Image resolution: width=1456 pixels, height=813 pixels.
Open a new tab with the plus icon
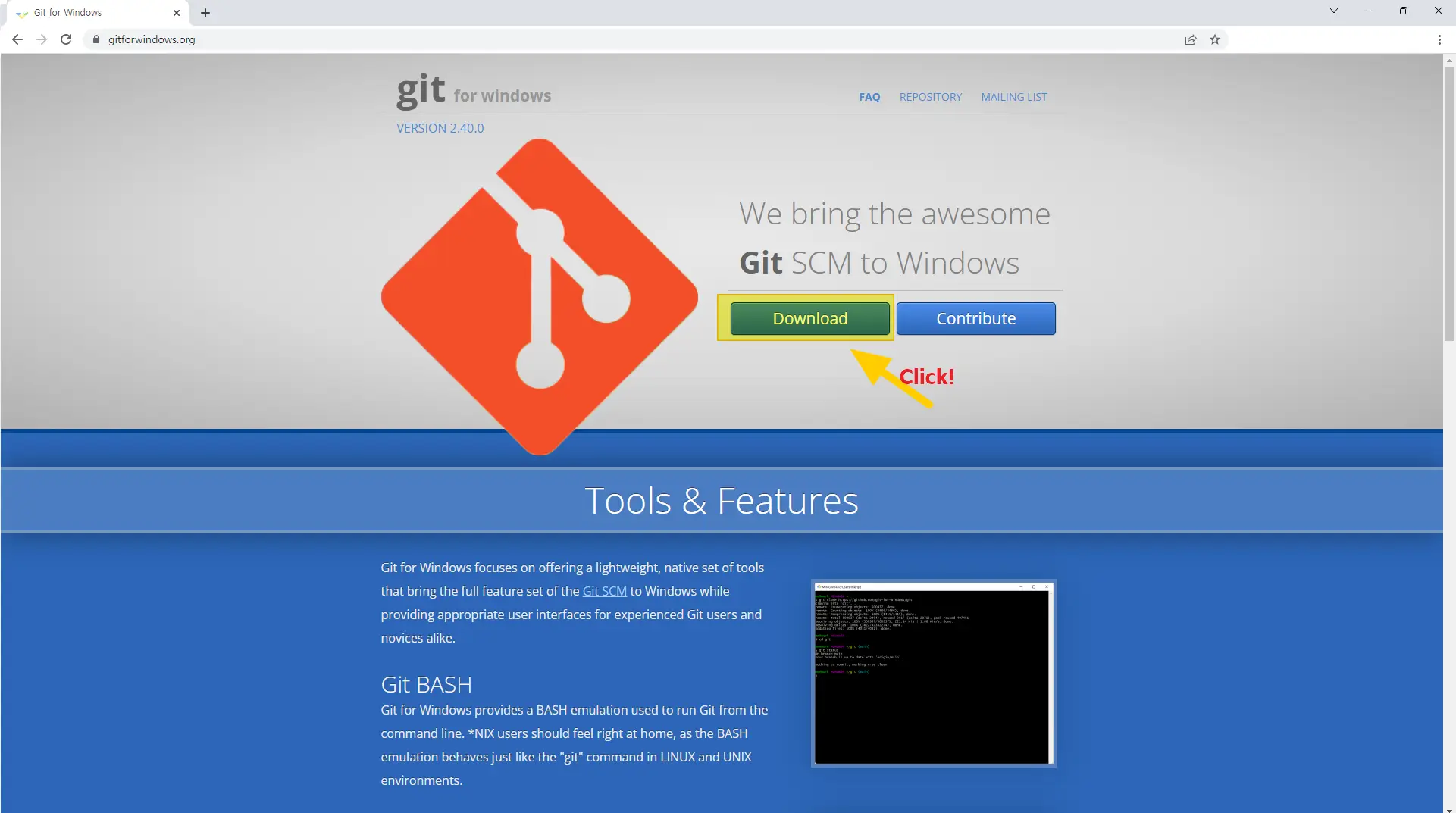[205, 13]
